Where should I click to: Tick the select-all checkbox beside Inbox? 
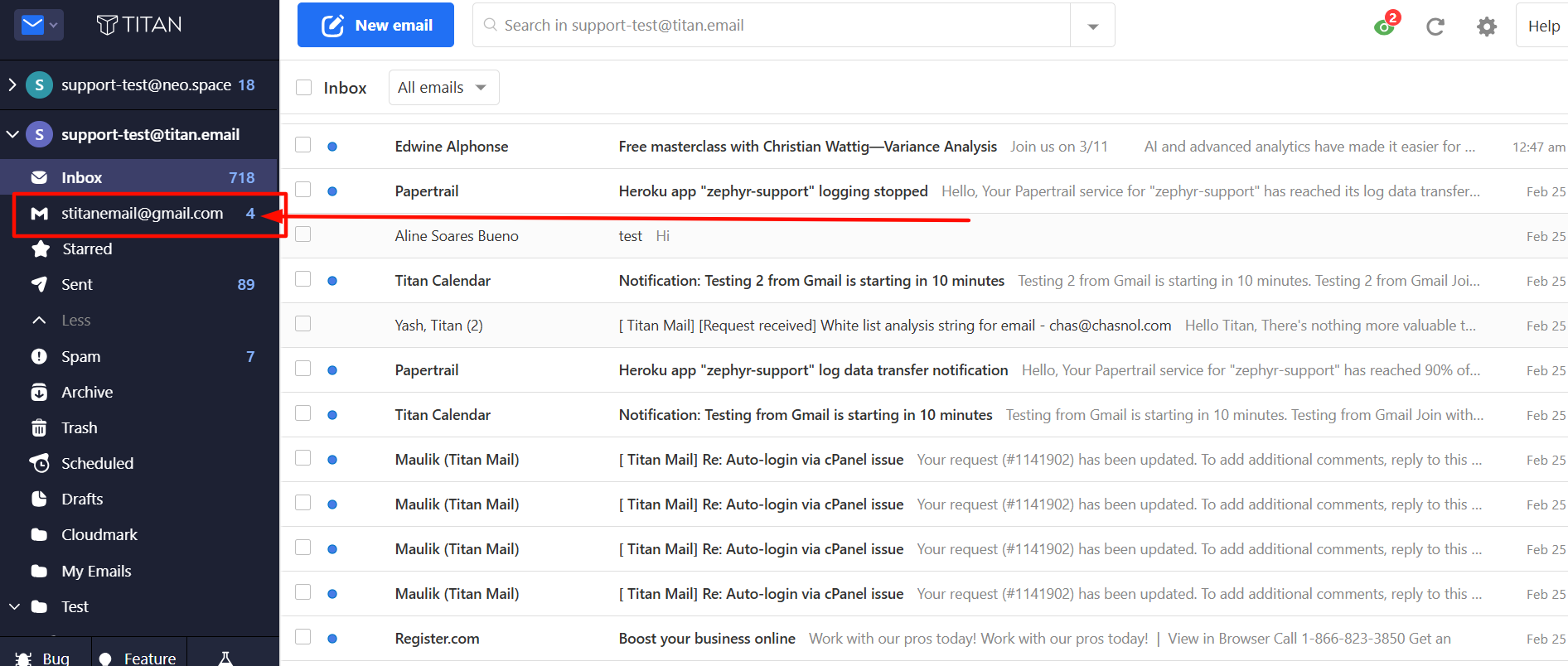[304, 88]
